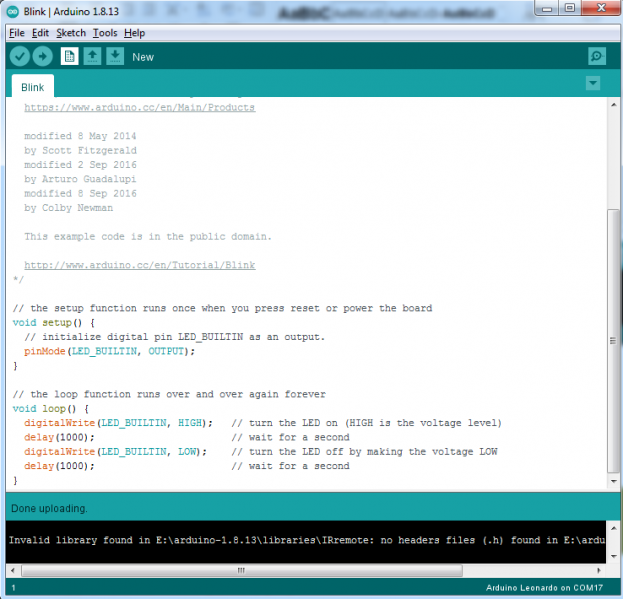Minimize the Arduino window
This screenshot has height=599, width=623.
(x=547, y=8)
